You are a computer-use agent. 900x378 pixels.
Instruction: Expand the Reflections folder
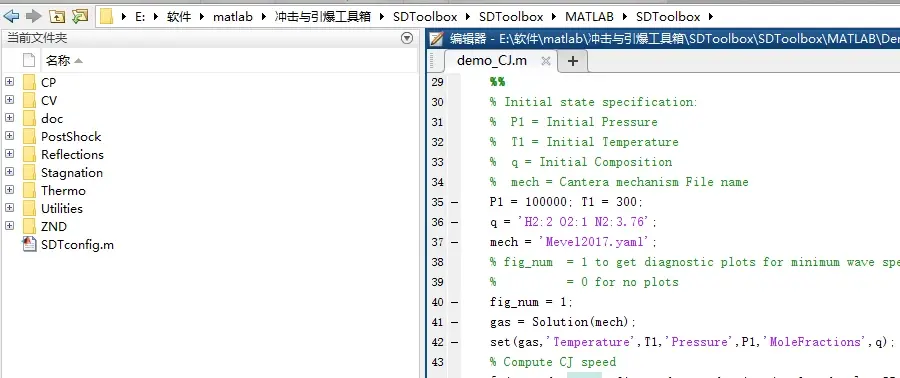[9, 154]
